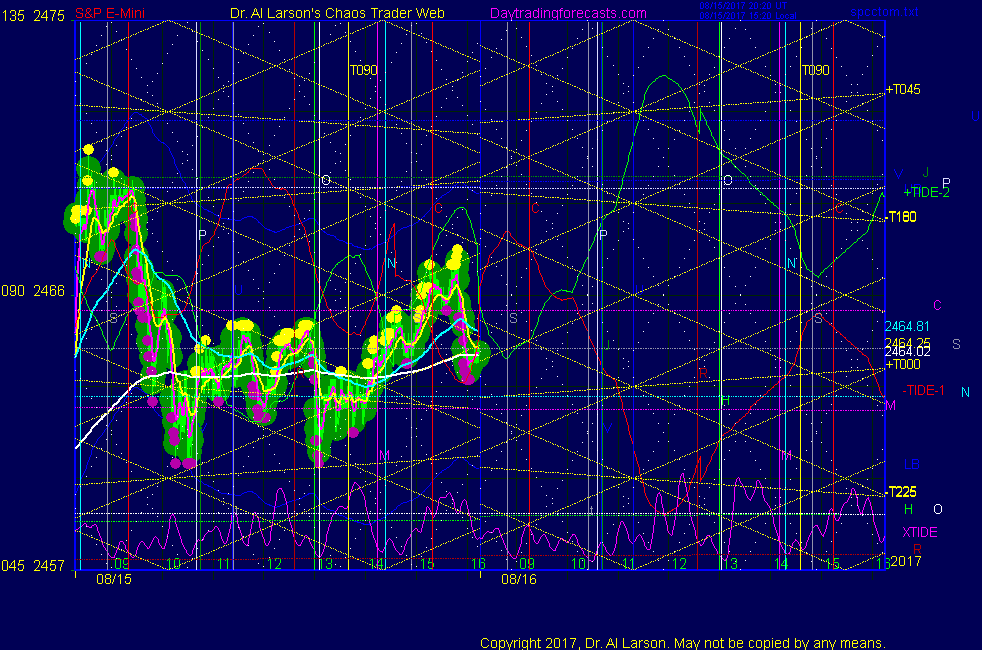Select the 20:20 UT timestamp line
Viewport: 982px width, 650px height.
743,6
